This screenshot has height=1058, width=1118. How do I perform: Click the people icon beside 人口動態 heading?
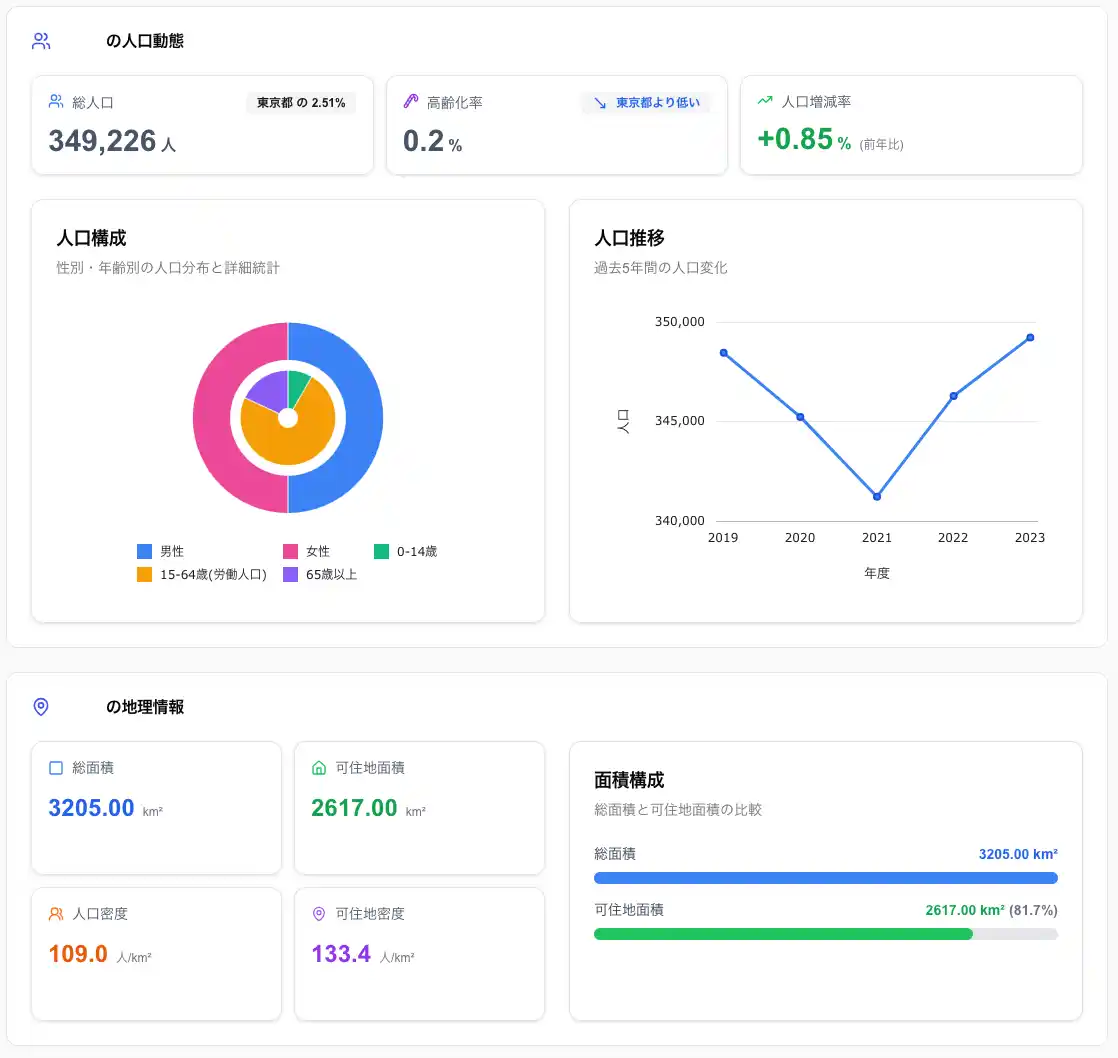[41, 41]
